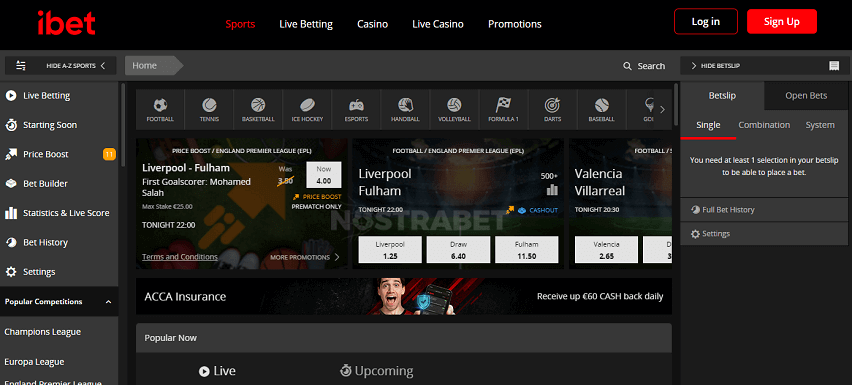
Task: Click the ibet logo
Action: 66,23
